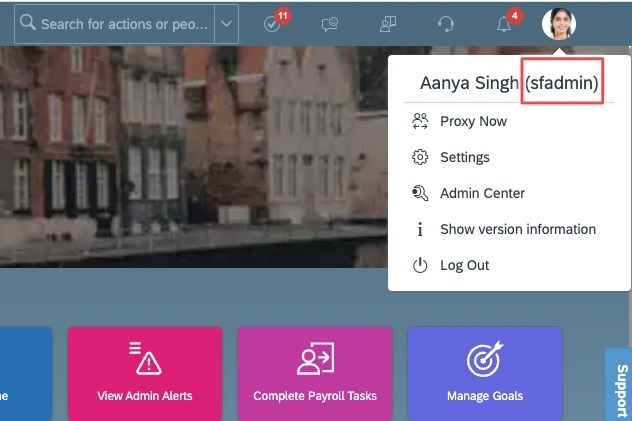This screenshot has width=632, height=421.
Task: Open the To-Do checkmark icon with 11 badge
Action: 272,24
